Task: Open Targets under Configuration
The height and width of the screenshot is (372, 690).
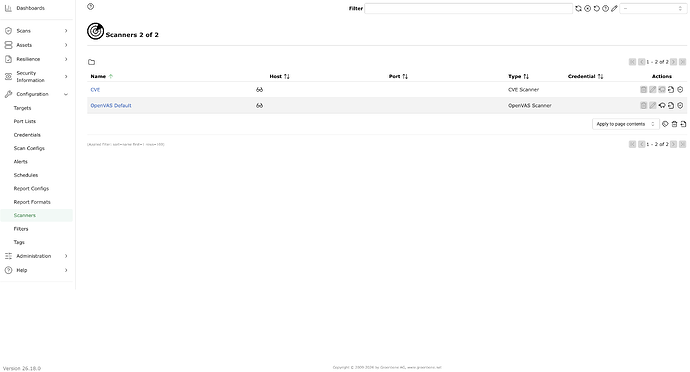Action: click(22, 108)
